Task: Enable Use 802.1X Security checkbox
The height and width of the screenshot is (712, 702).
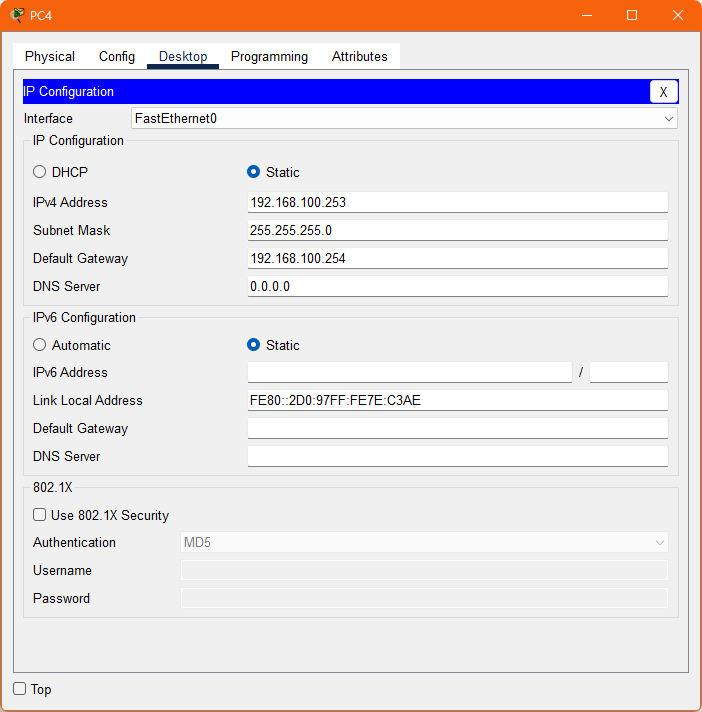Action: tap(40, 515)
